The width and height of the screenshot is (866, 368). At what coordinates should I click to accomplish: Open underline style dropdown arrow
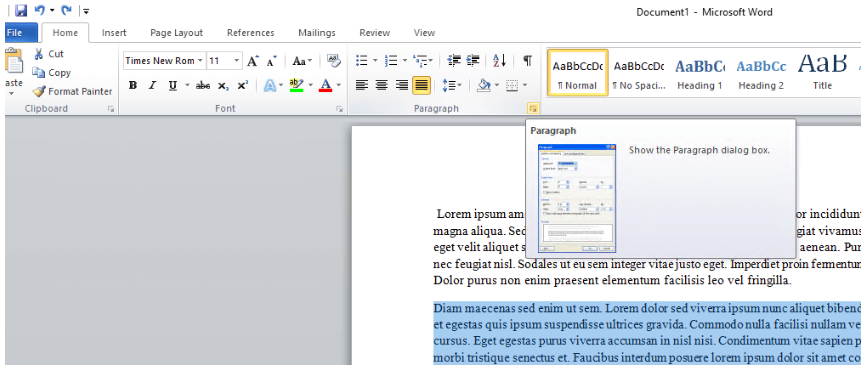[x=187, y=86]
